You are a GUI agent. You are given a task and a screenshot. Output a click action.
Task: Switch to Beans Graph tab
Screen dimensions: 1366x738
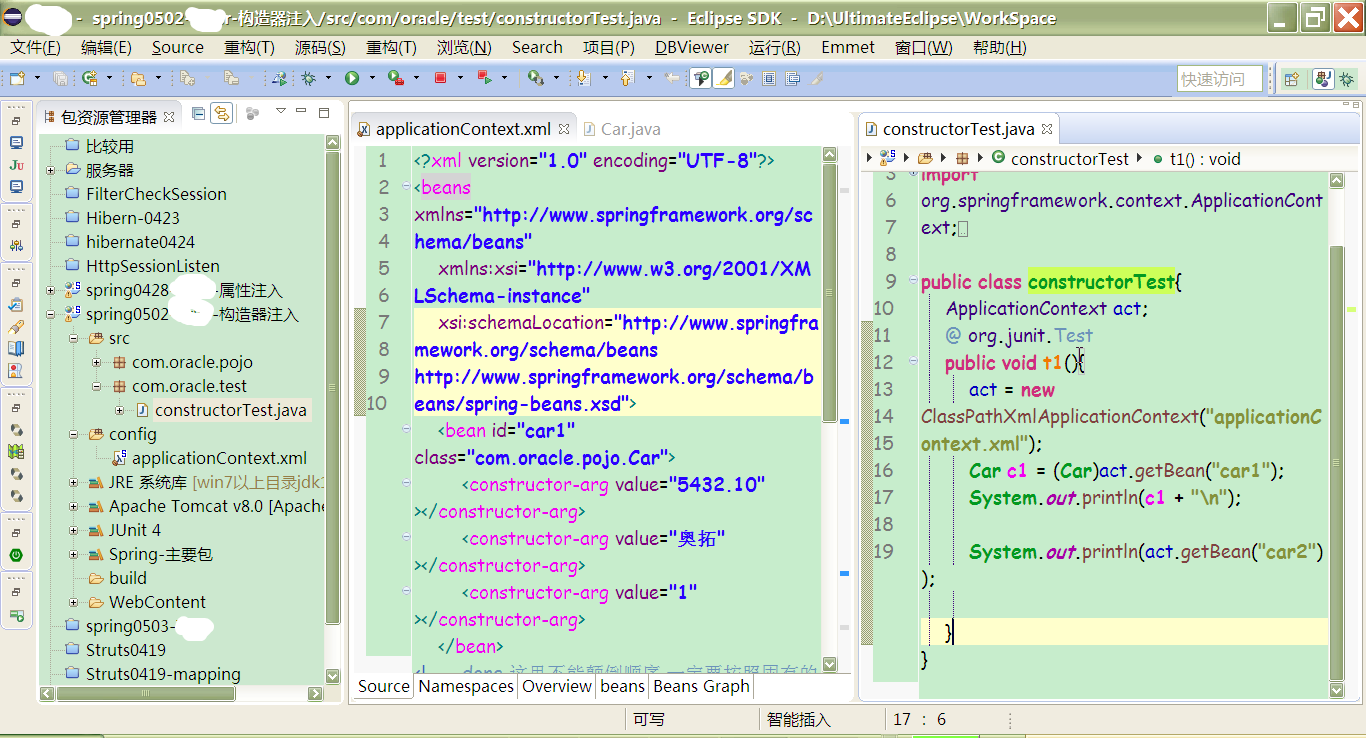tap(701, 686)
